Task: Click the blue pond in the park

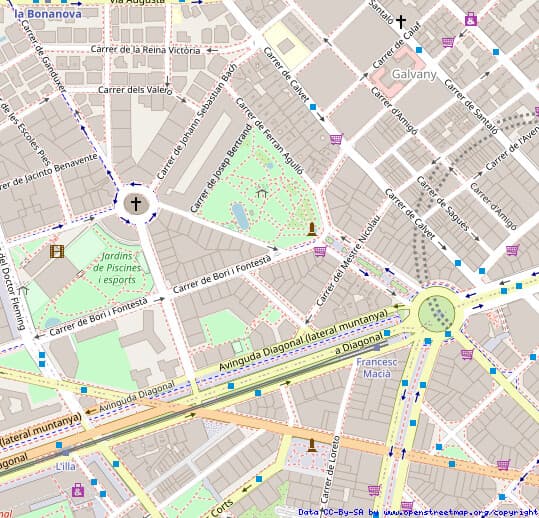Action: (x=241, y=216)
